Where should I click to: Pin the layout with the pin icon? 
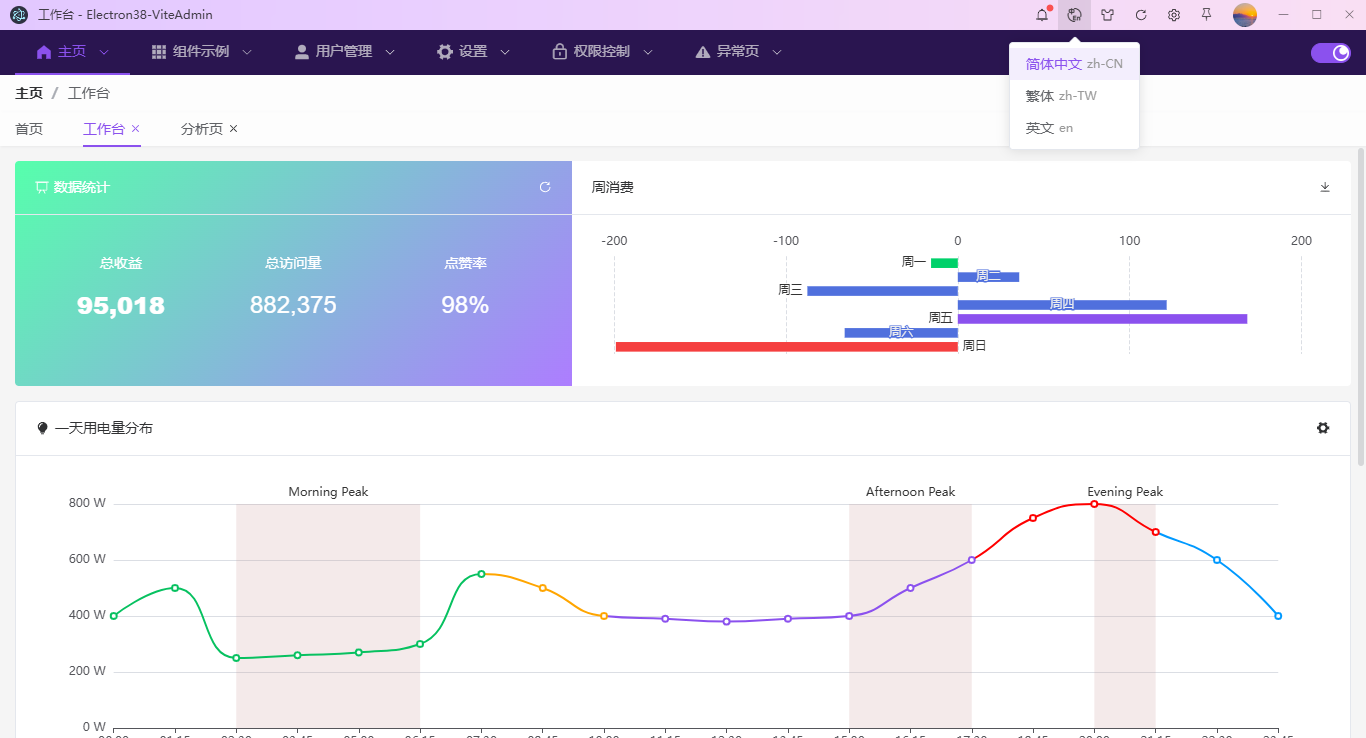point(1206,14)
